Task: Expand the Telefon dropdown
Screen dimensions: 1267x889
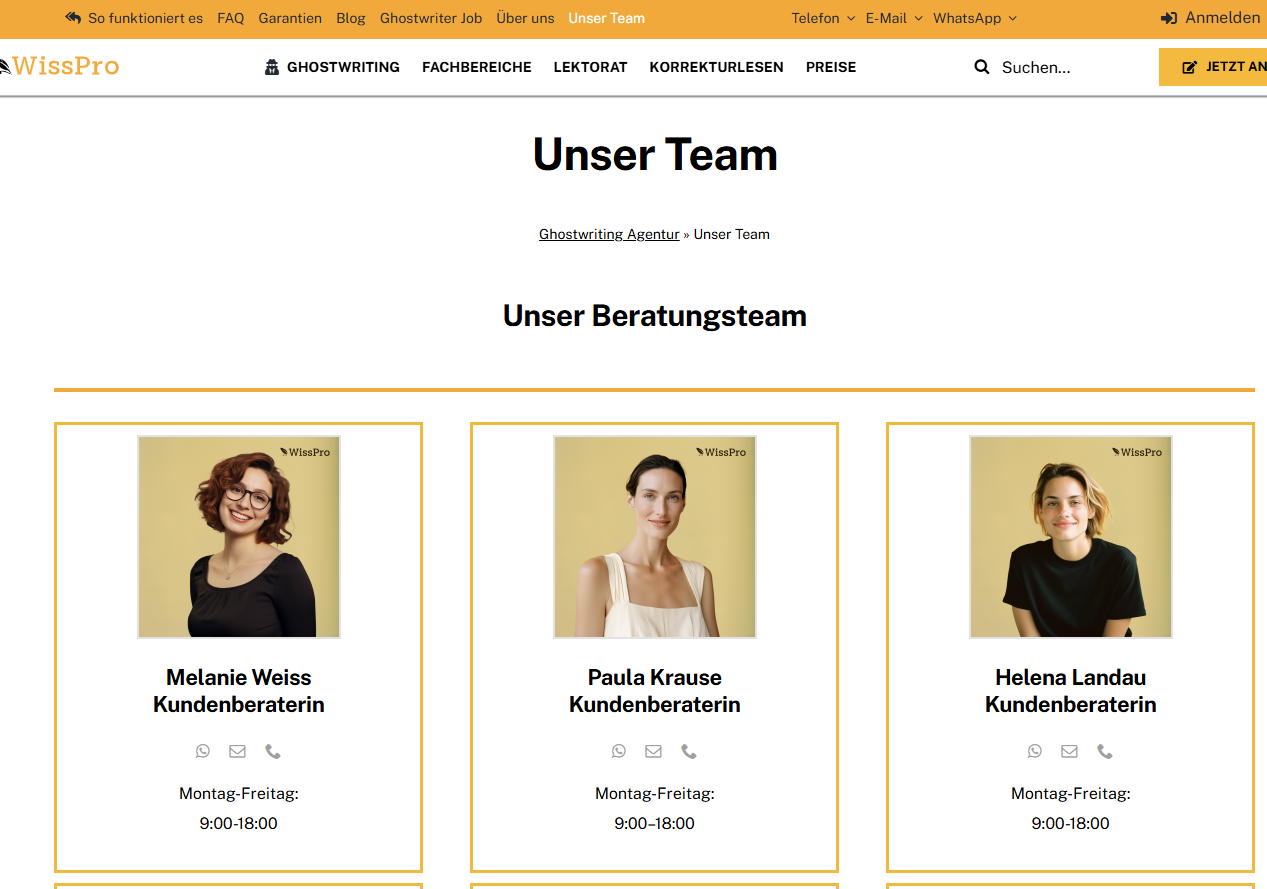Action: click(x=823, y=18)
